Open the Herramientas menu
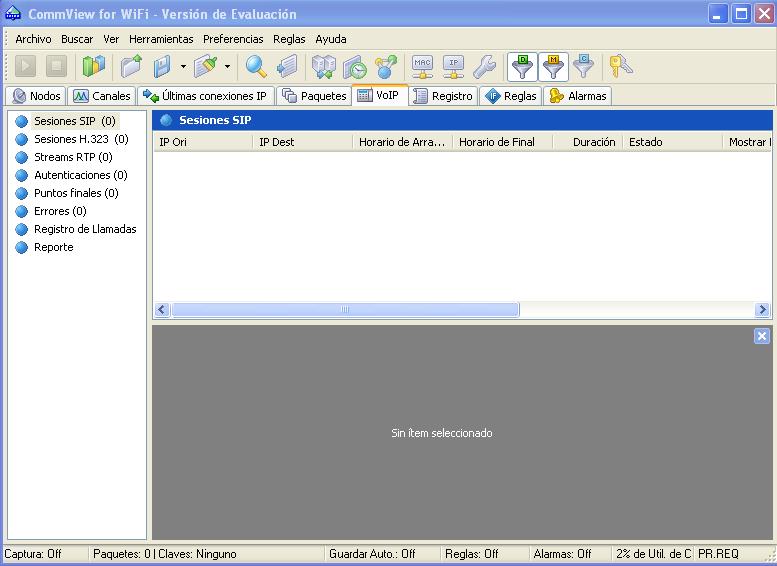This screenshot has width=777, height=566. tap(161, 39)
